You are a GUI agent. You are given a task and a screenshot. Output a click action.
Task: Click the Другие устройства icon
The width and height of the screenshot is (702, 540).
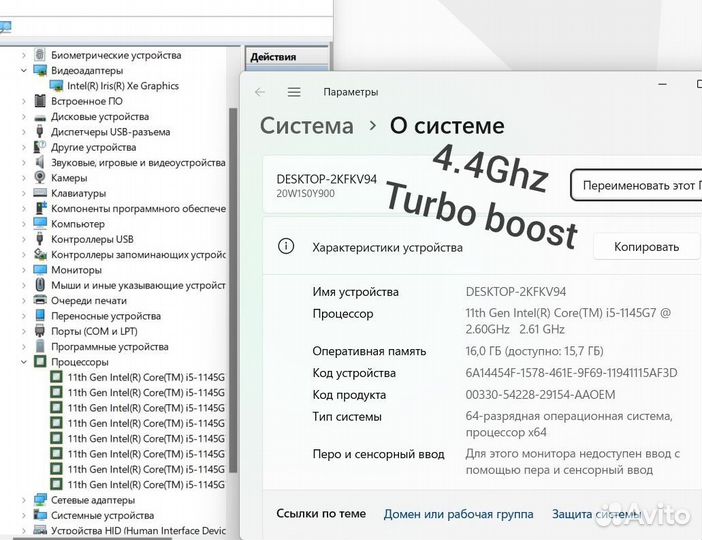pos(40,147)
